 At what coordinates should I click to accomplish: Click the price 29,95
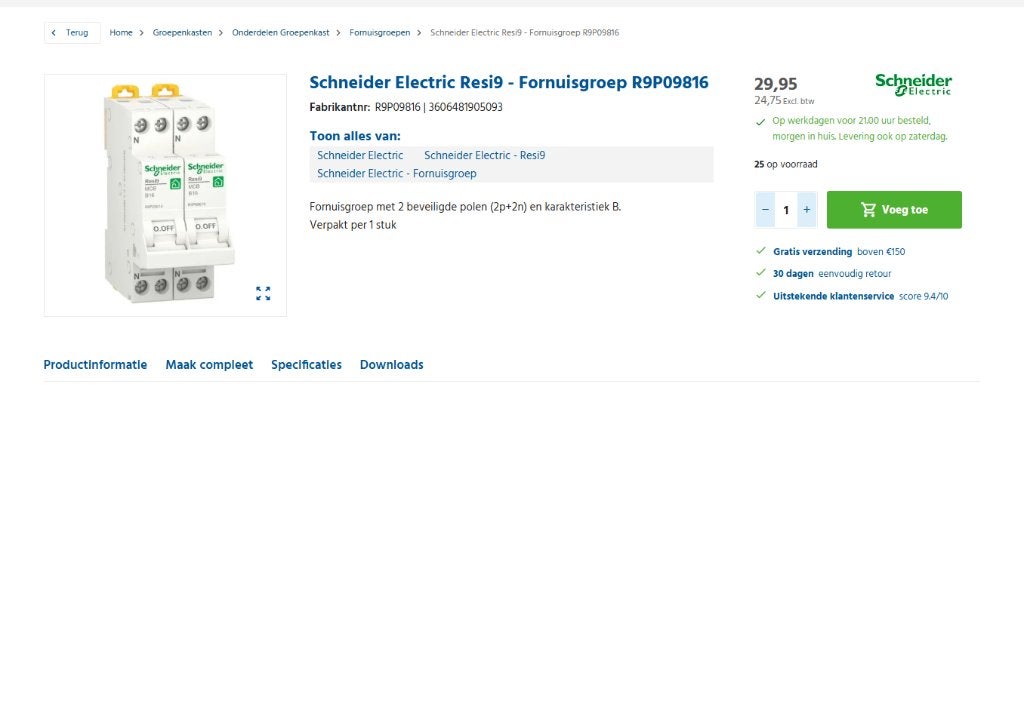775,84
